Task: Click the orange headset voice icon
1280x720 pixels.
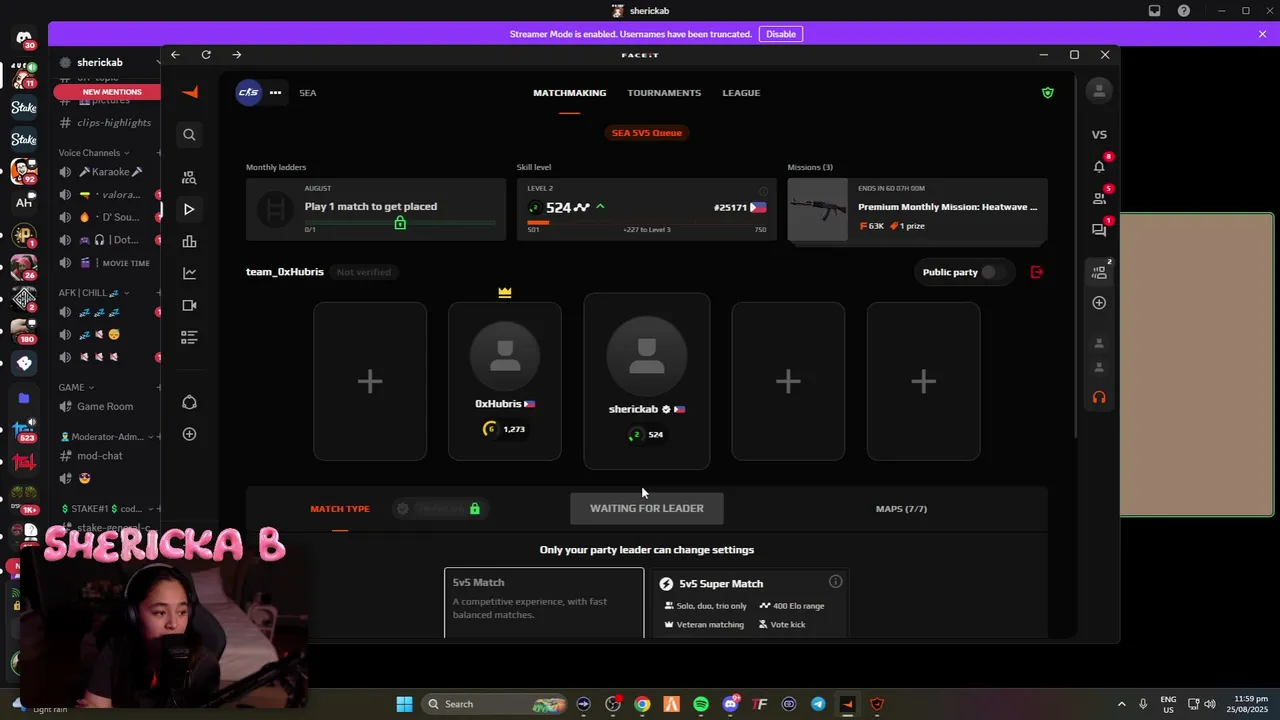Action: click(1099, 397)
